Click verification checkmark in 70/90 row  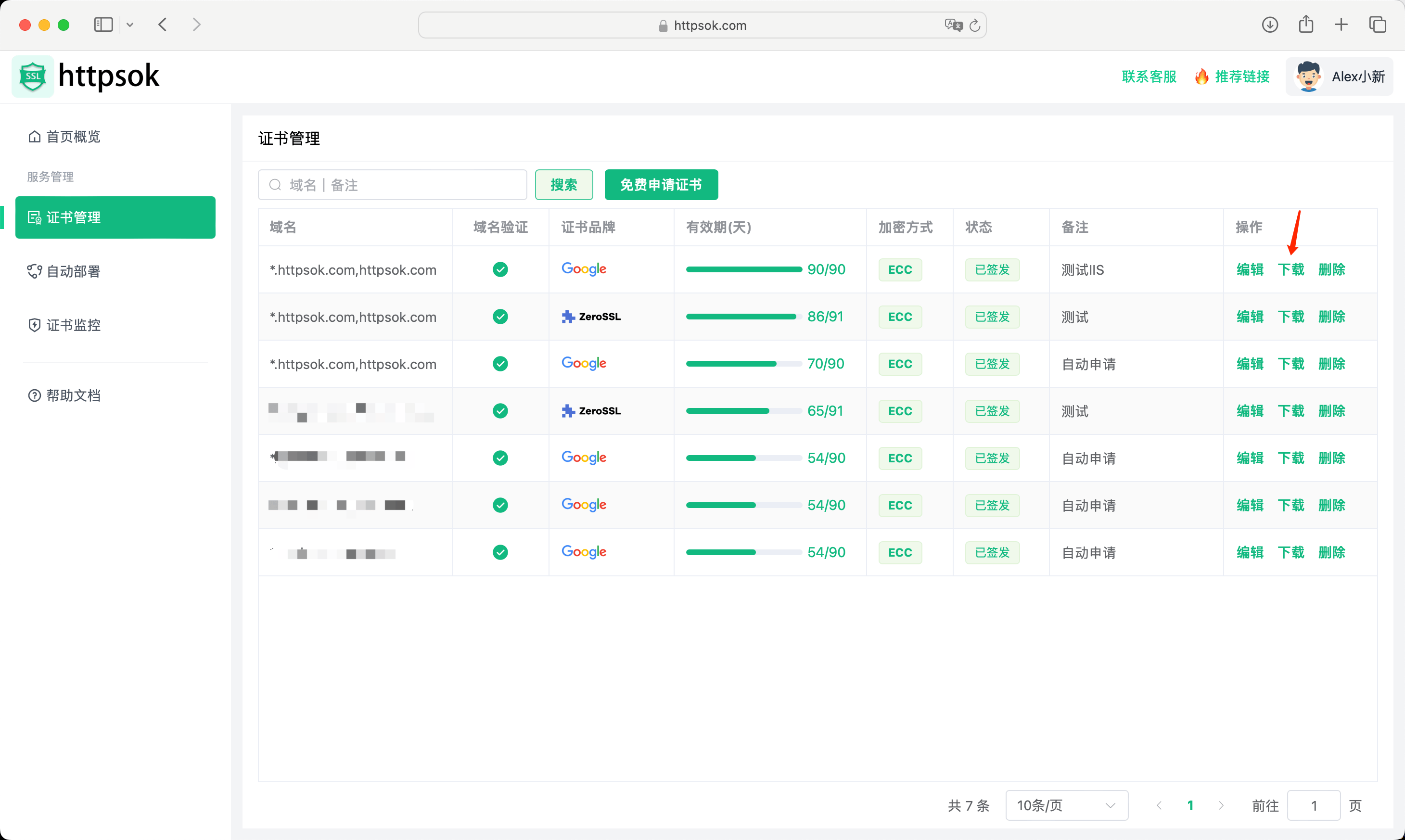(x=500, y=363)
